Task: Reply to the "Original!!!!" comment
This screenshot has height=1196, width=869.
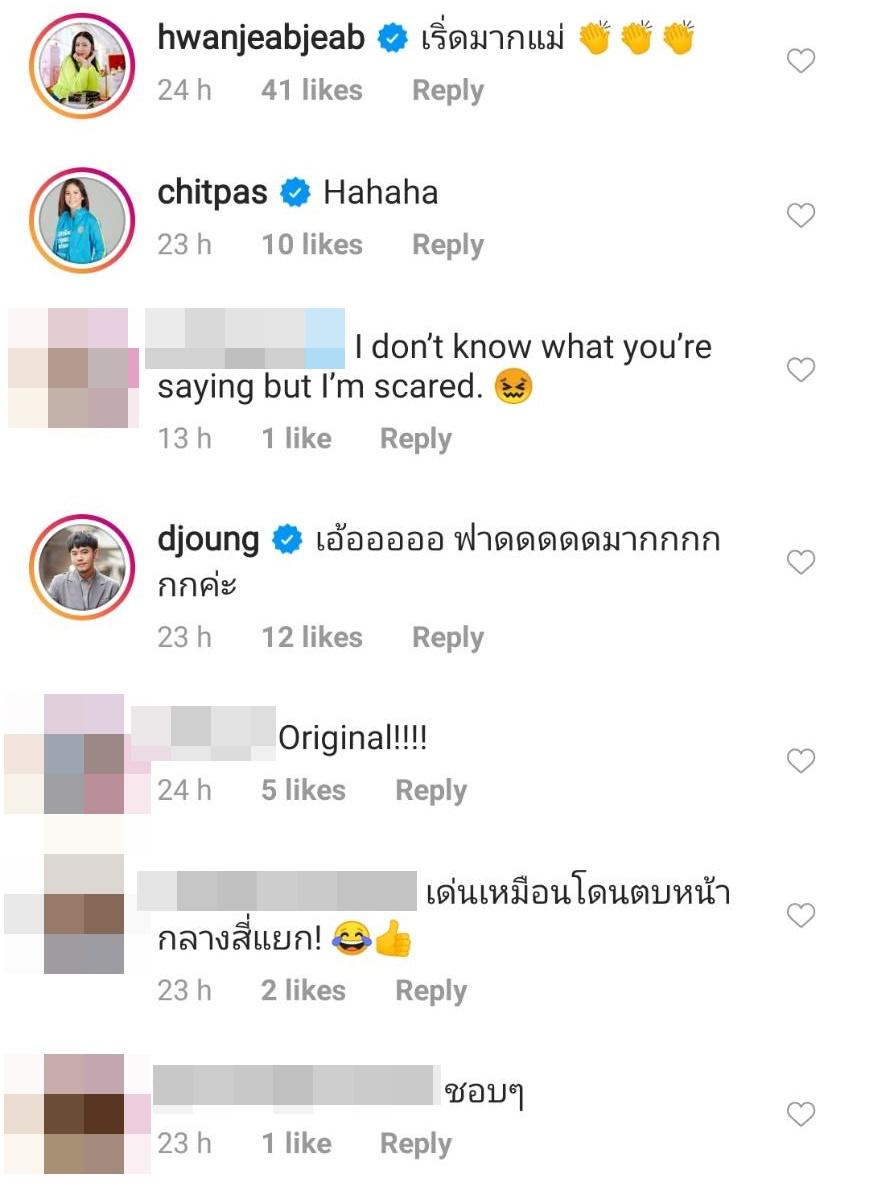Action: click(x=431, y=791)
